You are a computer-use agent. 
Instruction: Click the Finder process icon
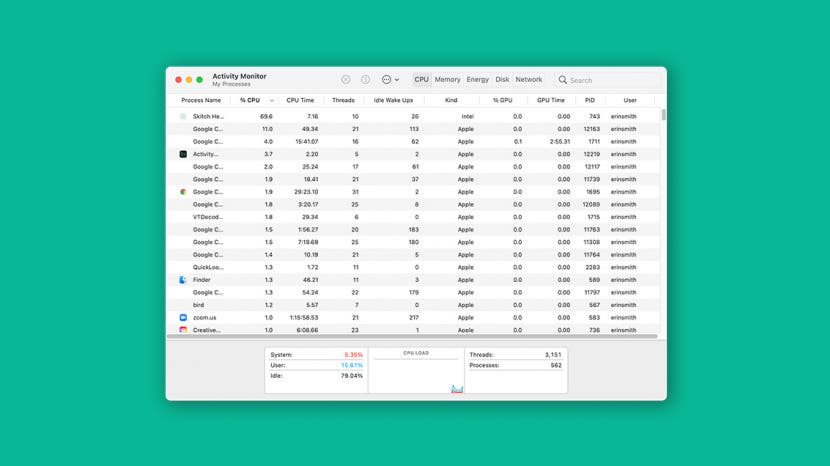click(183, 280)
